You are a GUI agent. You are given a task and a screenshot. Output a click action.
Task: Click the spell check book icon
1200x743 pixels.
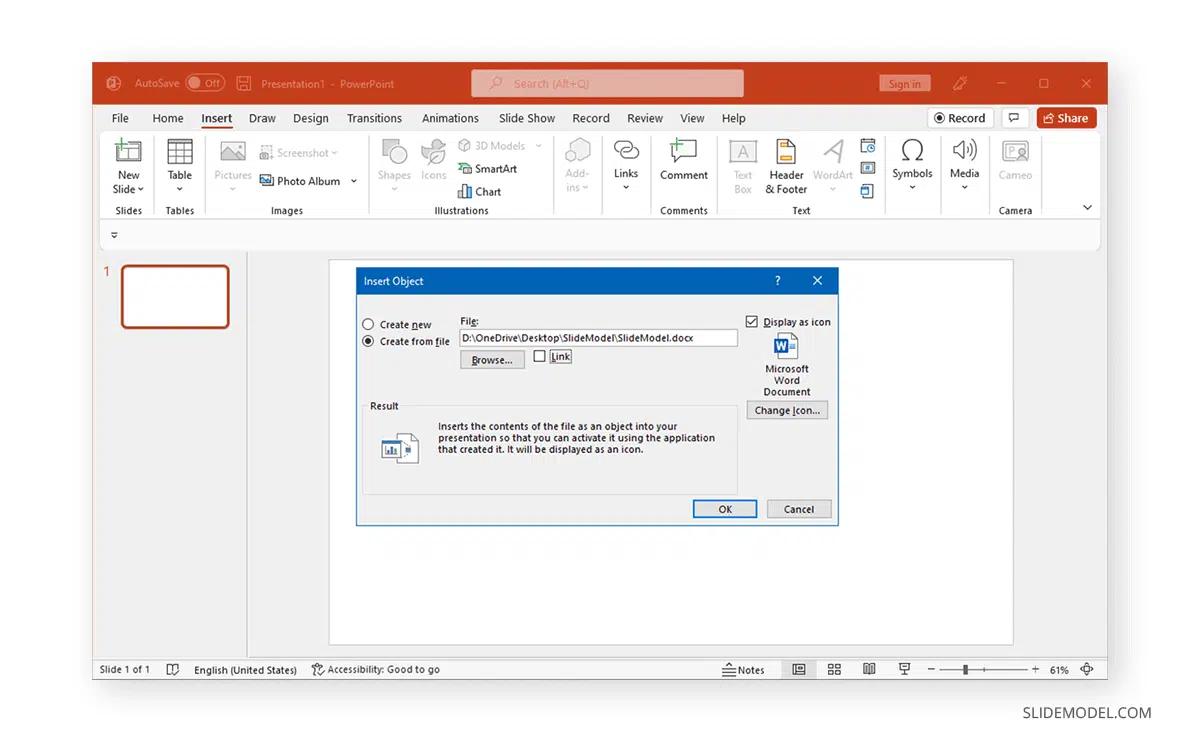tap(173, 669)
